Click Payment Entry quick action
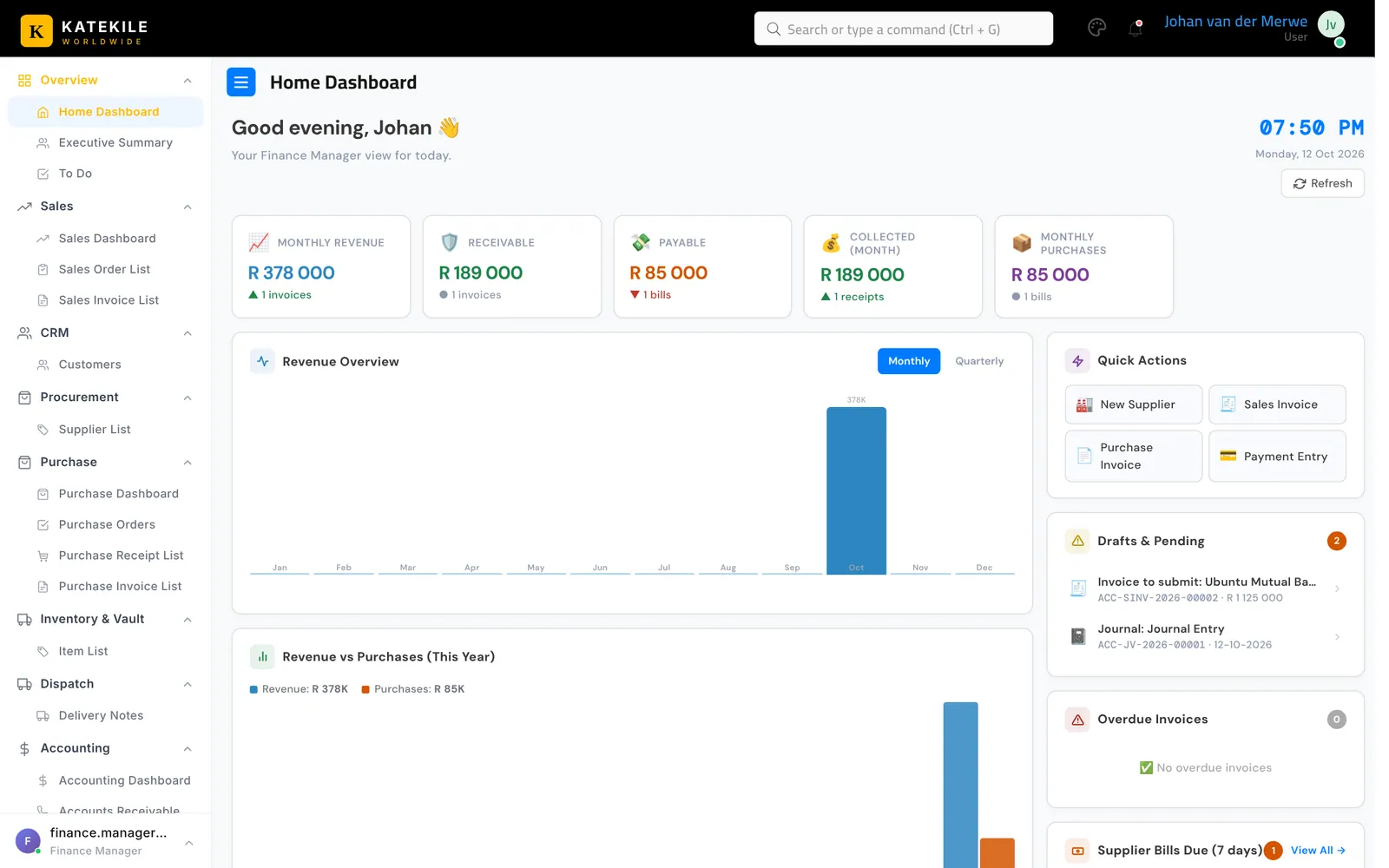The height and width of the screenshot is (868, 1389). [1277, 457]
